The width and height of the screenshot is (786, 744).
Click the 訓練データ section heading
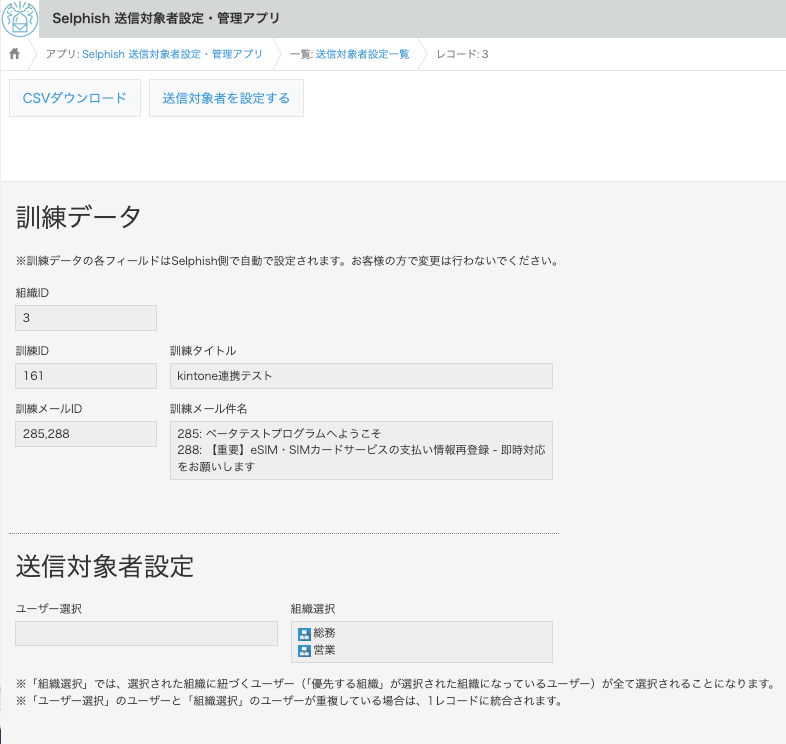pyautogui.click(x=79, y=217)
